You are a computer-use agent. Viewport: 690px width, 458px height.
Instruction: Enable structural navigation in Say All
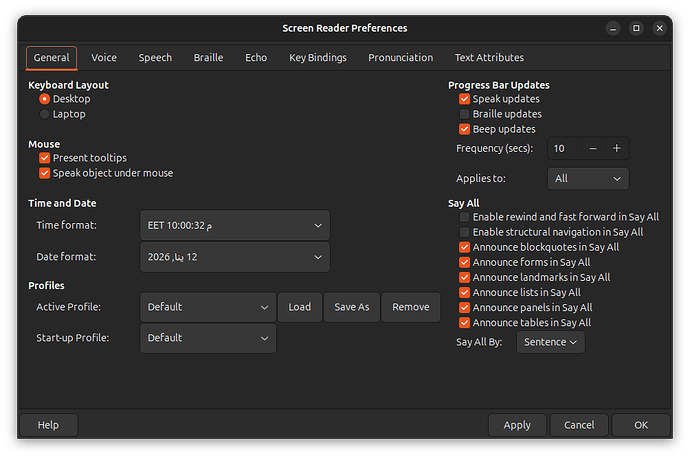pyautogui.click(x=465, y=232)
